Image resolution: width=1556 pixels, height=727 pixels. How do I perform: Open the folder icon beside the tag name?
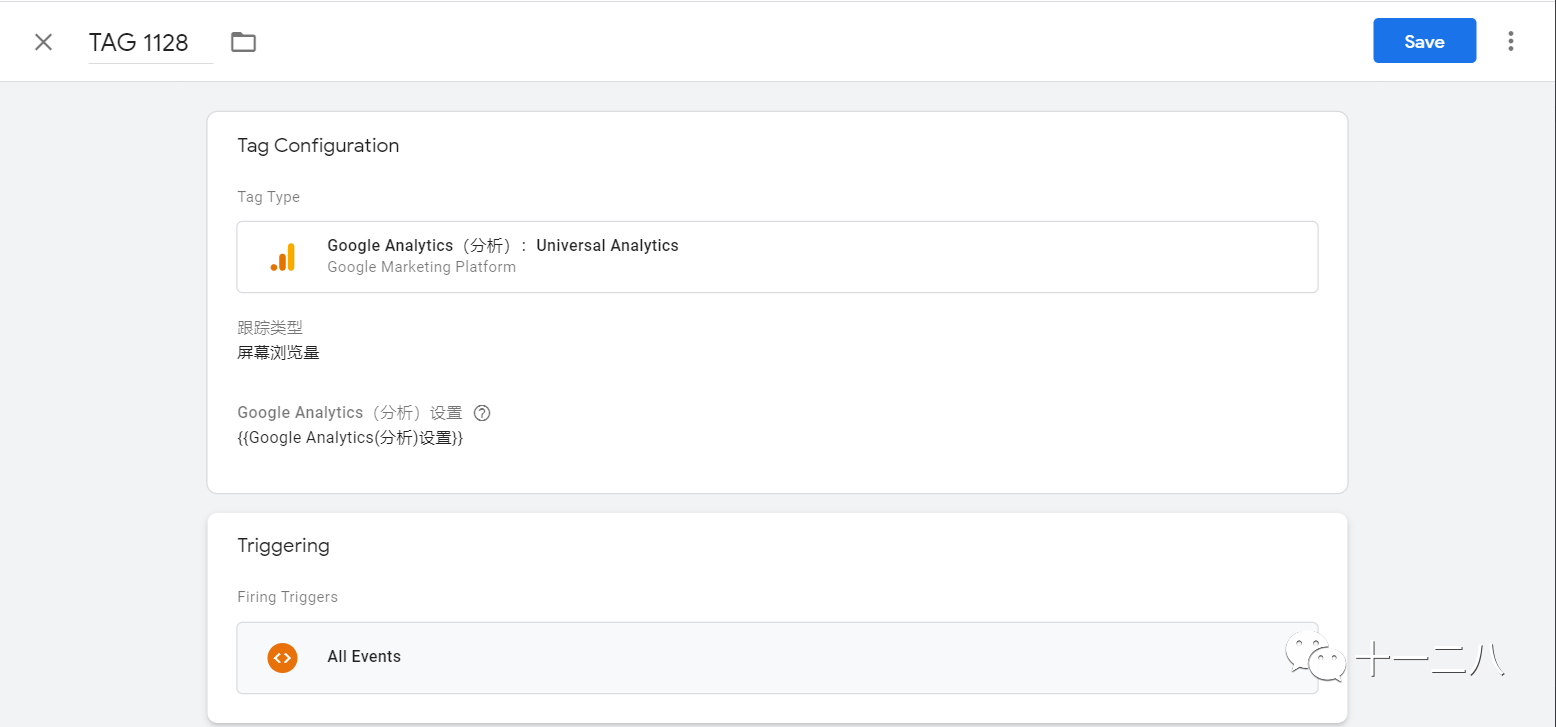(242, 42)
